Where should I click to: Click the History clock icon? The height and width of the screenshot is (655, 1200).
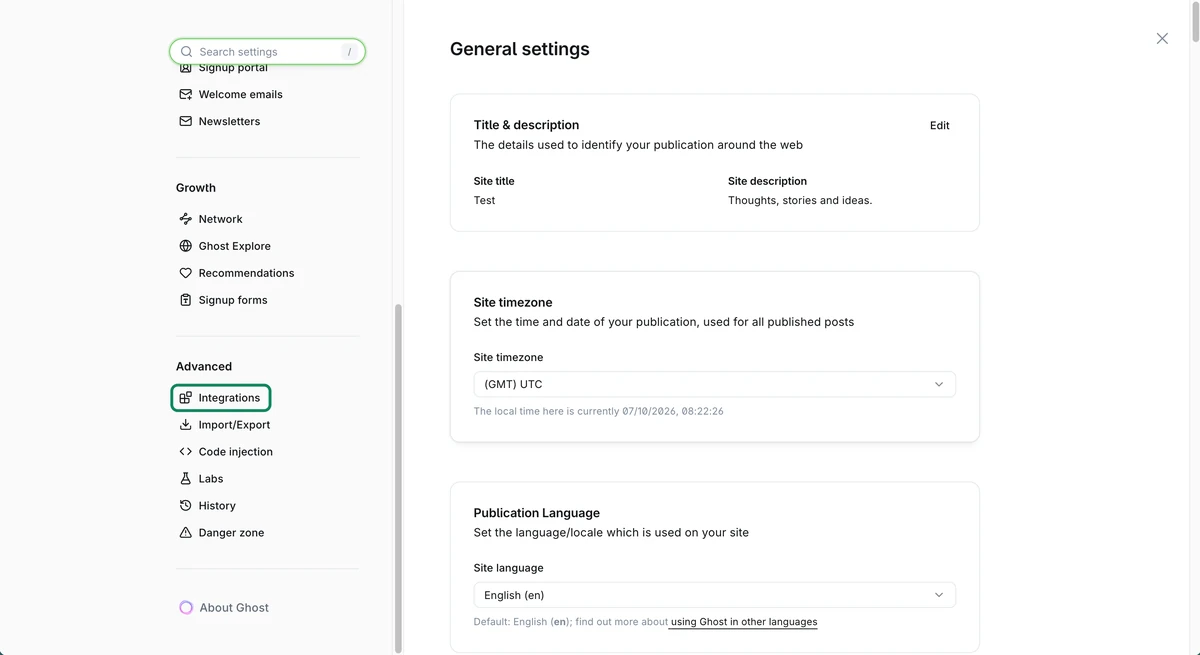(185, 506)
